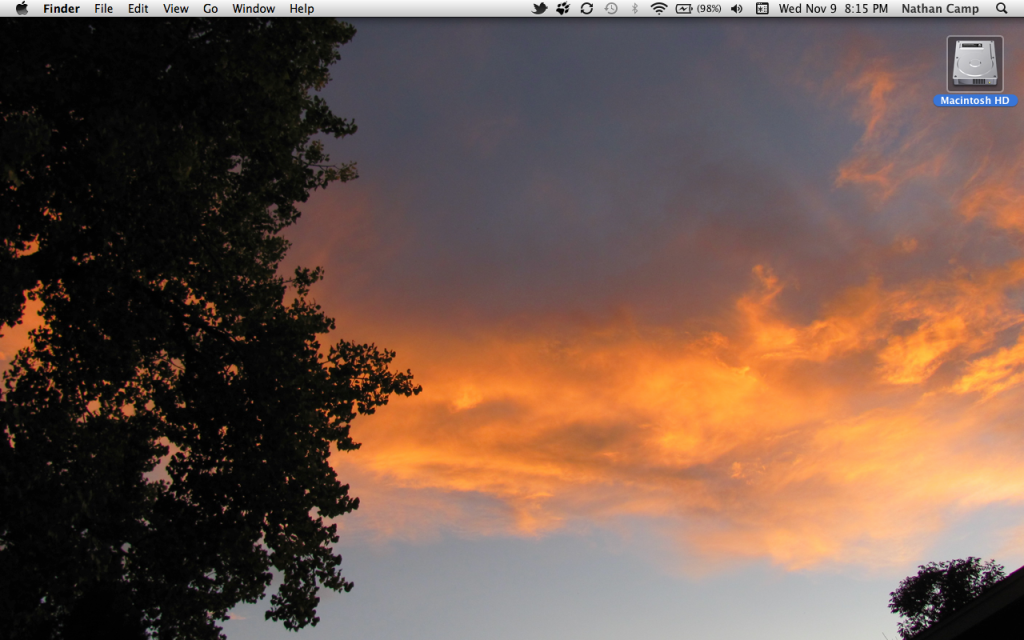Open the circular arrows sync status icon
Image resolution: width=1024 pixels, height=640 pixels.
[x=587, y=9]
